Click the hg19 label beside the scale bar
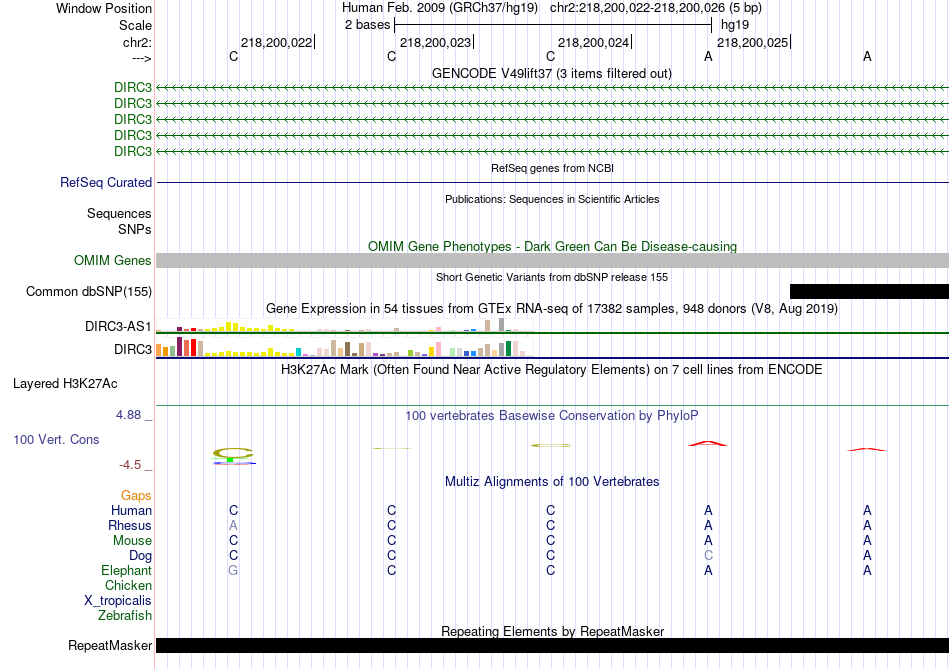The image size is (950, 669). [x=735, y=25]
